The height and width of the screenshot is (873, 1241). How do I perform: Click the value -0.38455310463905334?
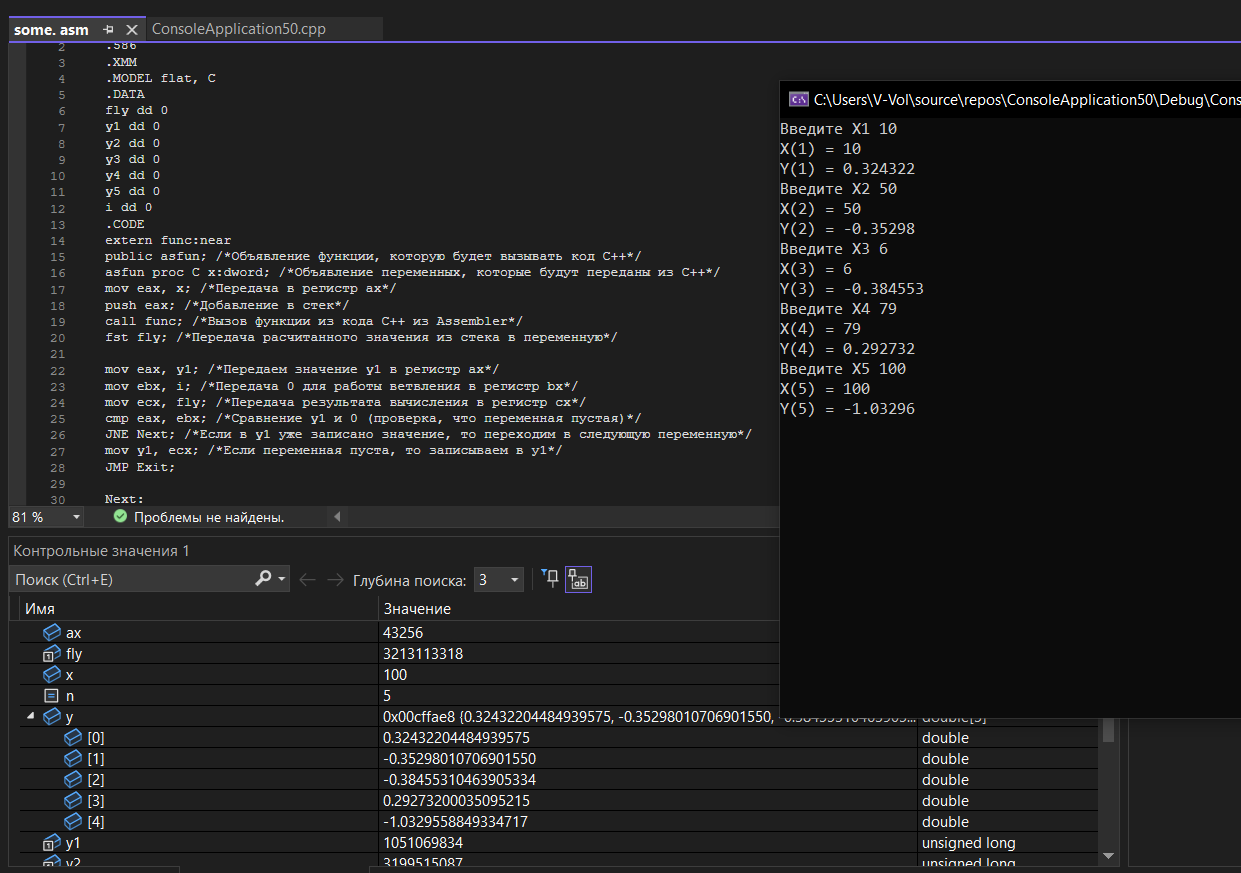459,780
